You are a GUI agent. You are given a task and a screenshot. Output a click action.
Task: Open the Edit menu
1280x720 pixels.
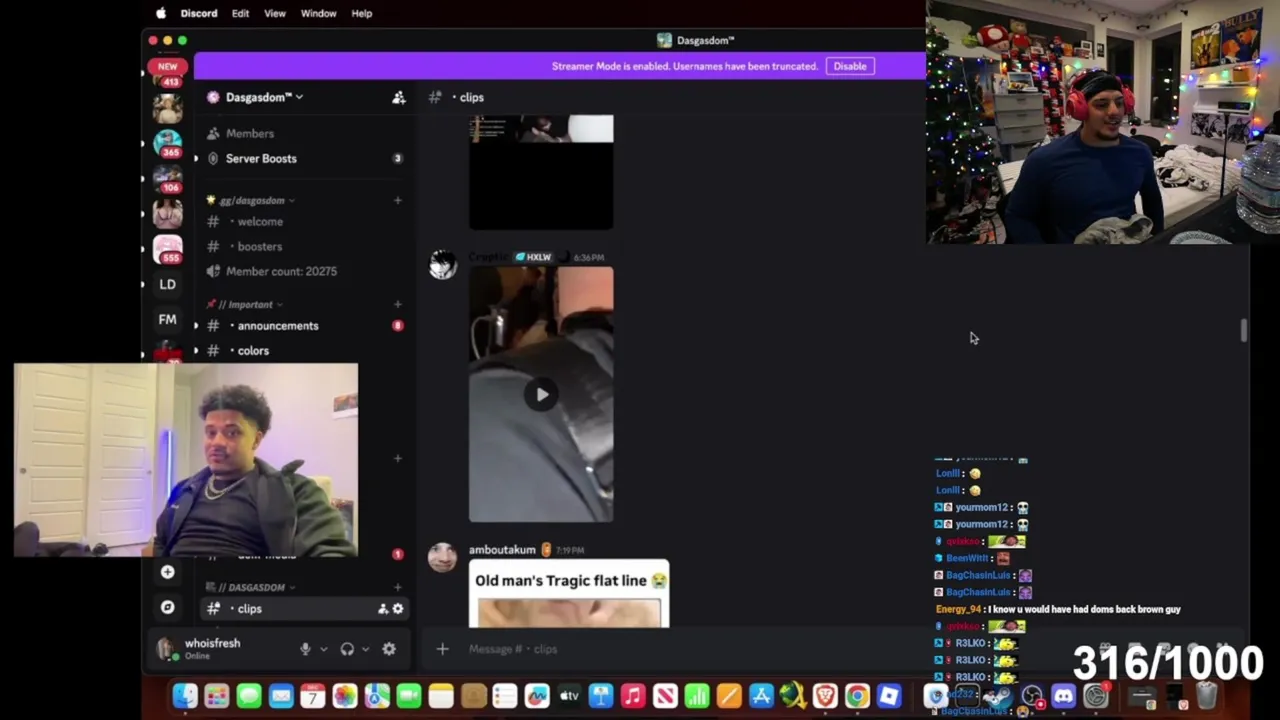click(x=240, y=13)
